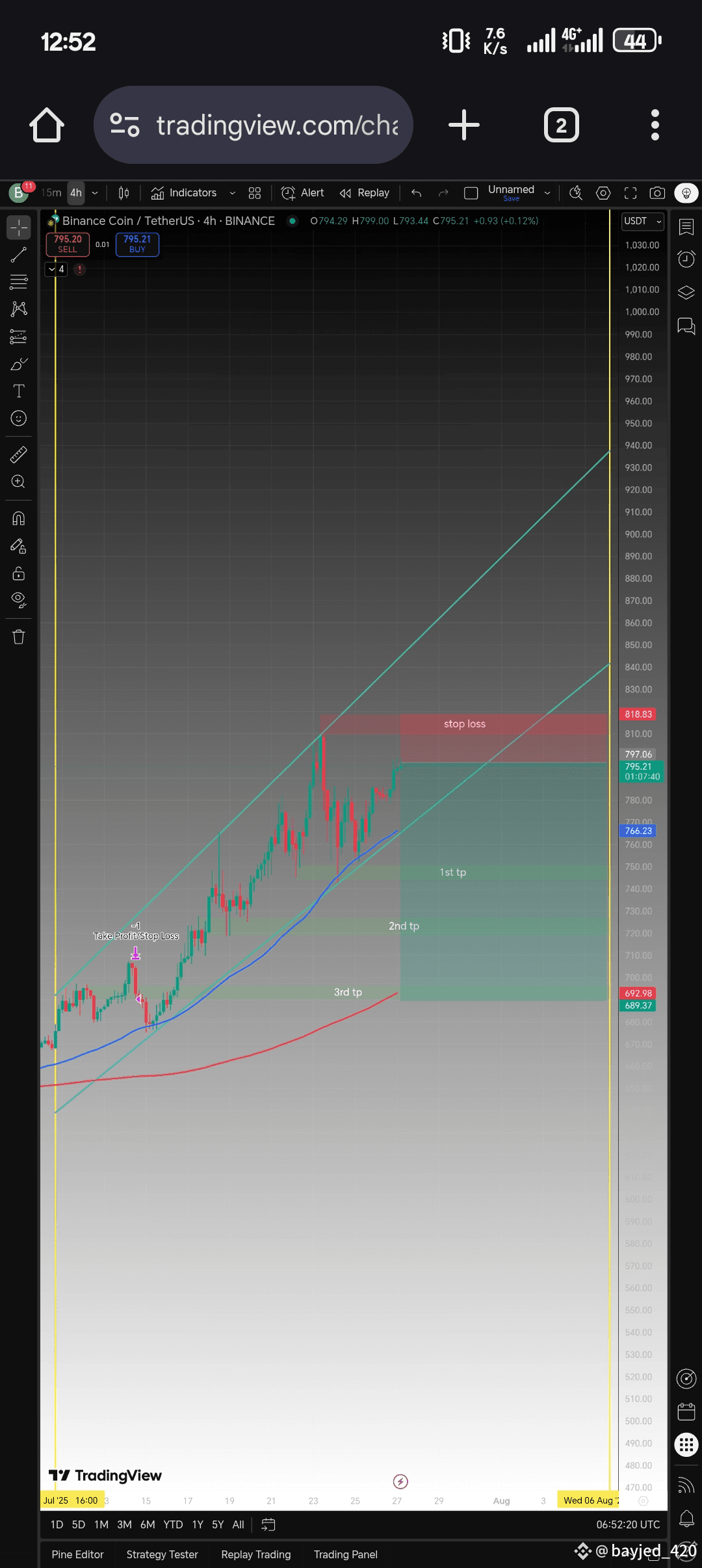Image resolution: width=702 pixels, height=1568 pixels.
Task: Expand the favorite indicators dropdown arrow
Action: coord(232,193)
